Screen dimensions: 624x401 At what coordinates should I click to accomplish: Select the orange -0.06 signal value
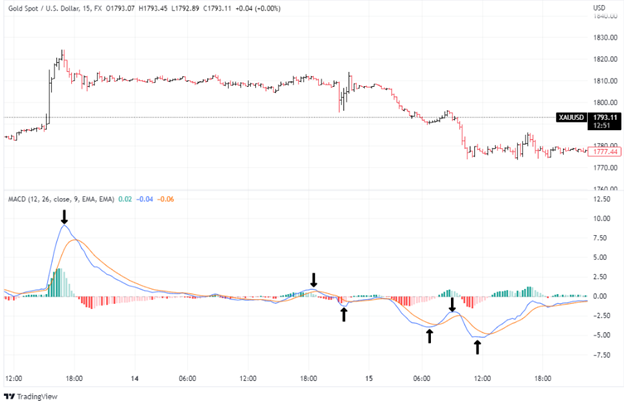[166, 199]
